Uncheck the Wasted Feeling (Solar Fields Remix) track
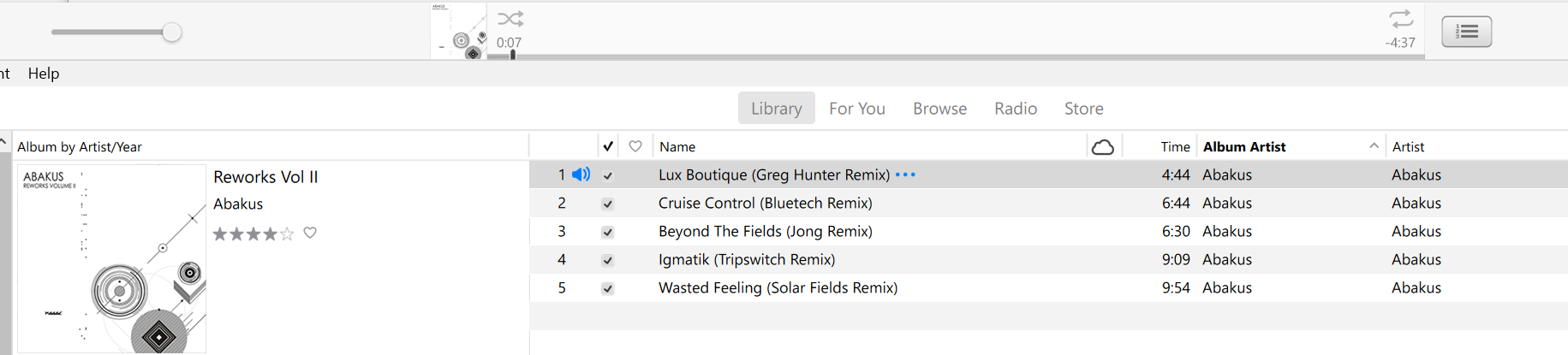 tap(608, 288)
